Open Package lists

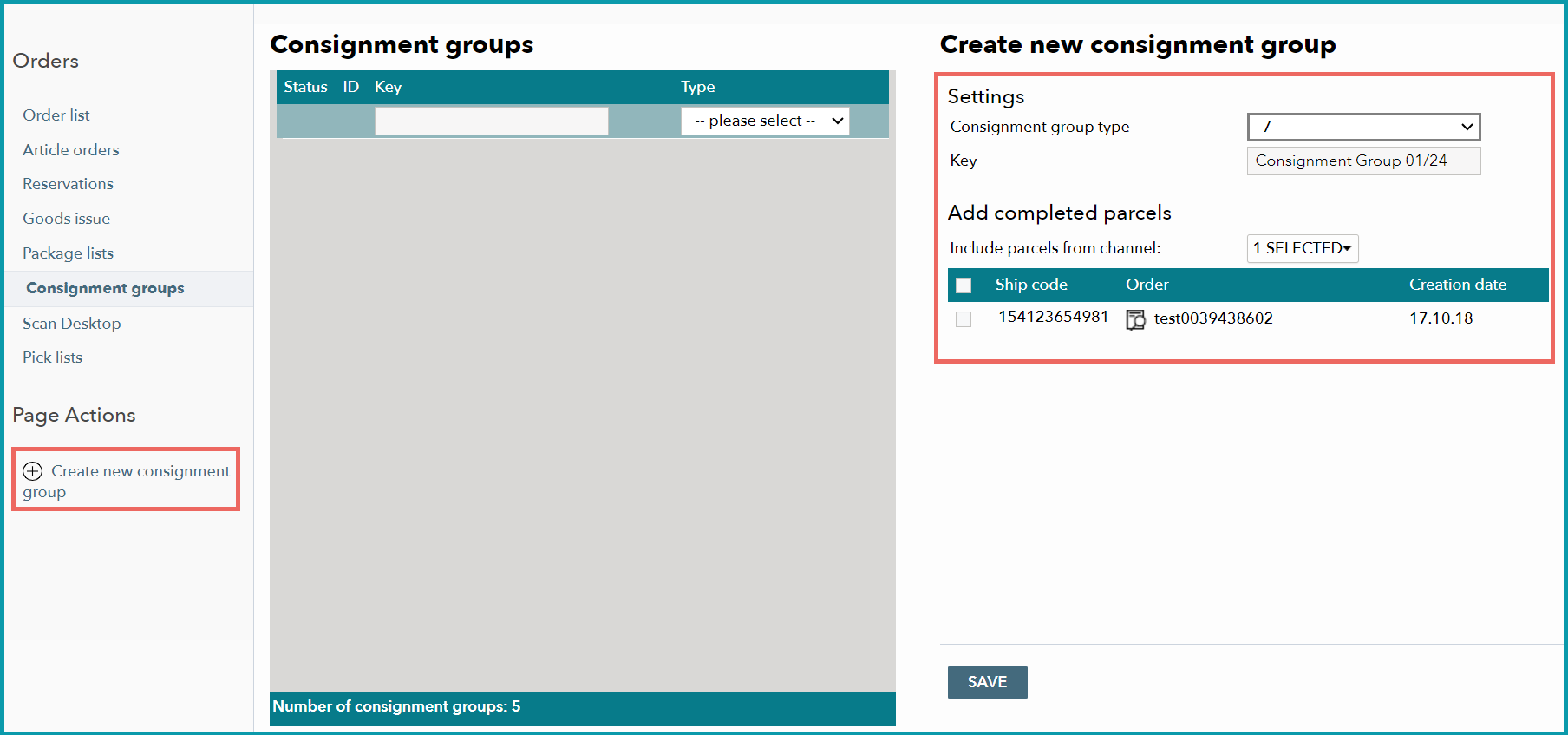(x=69, y=253)
